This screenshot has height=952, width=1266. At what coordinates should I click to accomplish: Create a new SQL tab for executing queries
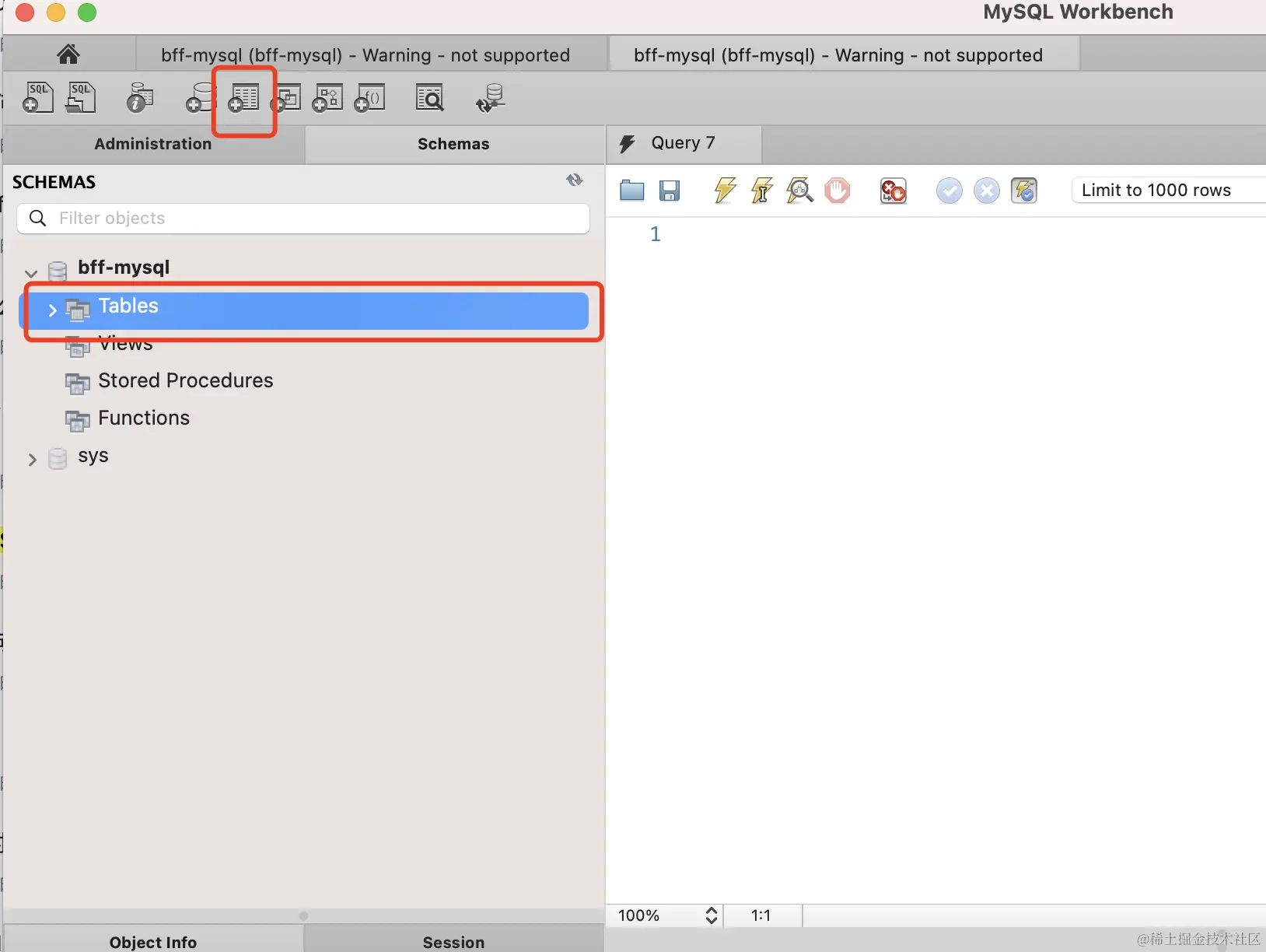click(37, 98)
